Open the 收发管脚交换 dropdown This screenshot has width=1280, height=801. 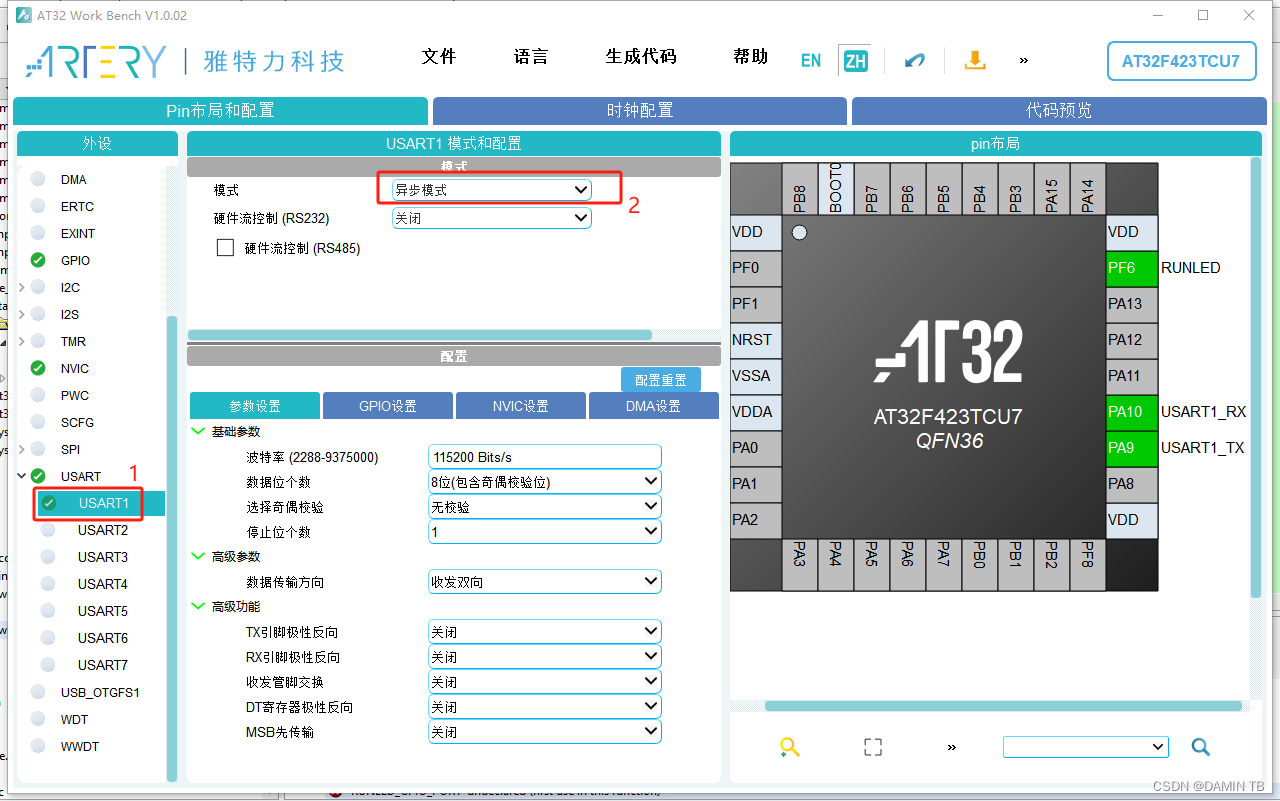[545, 682]
